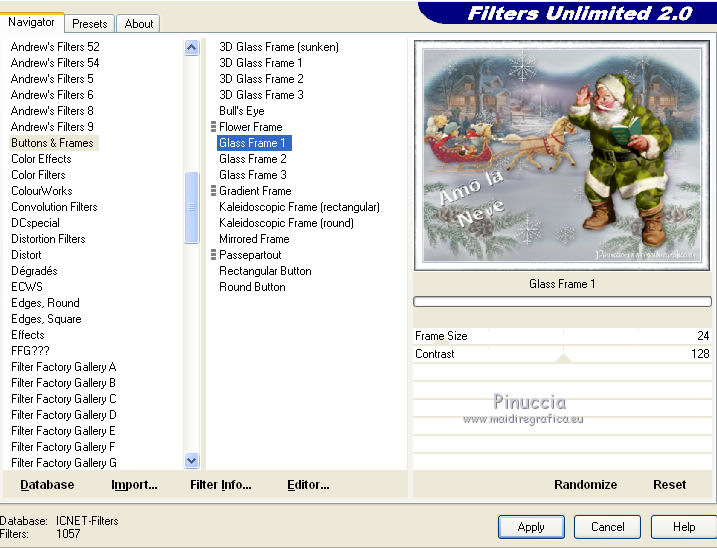
Task: Choose Gradient Frame filter
Action: 255,191
